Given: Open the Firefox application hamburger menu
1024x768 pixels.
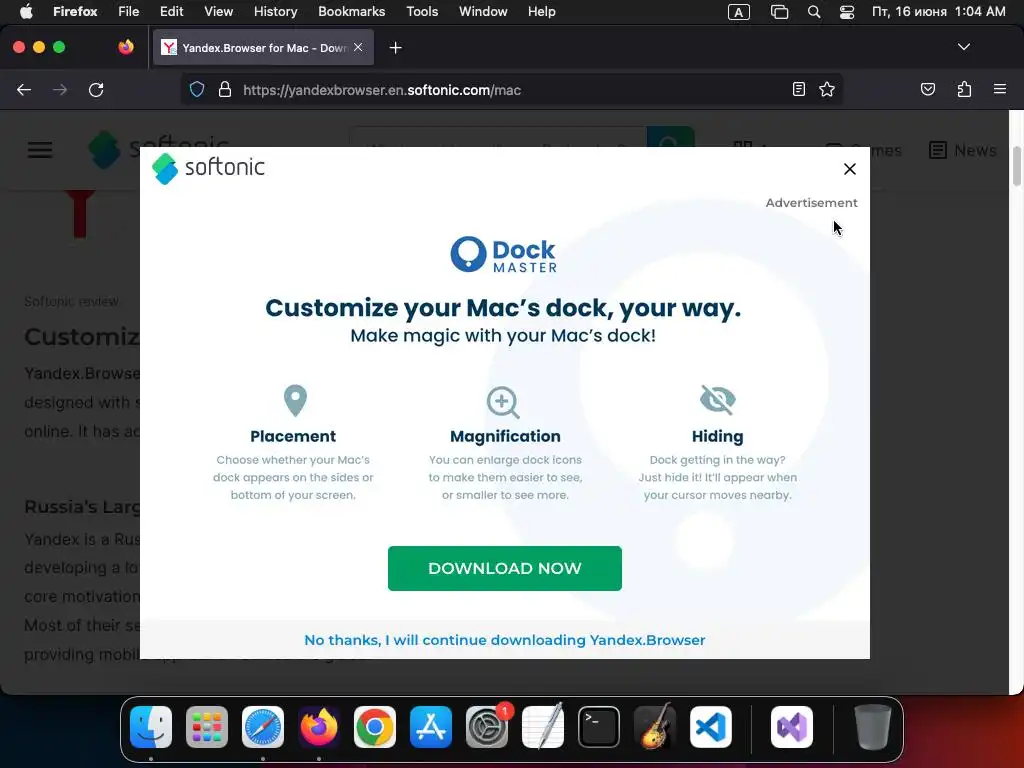Looking at the screenshot, I should click(x=999, y=89).
